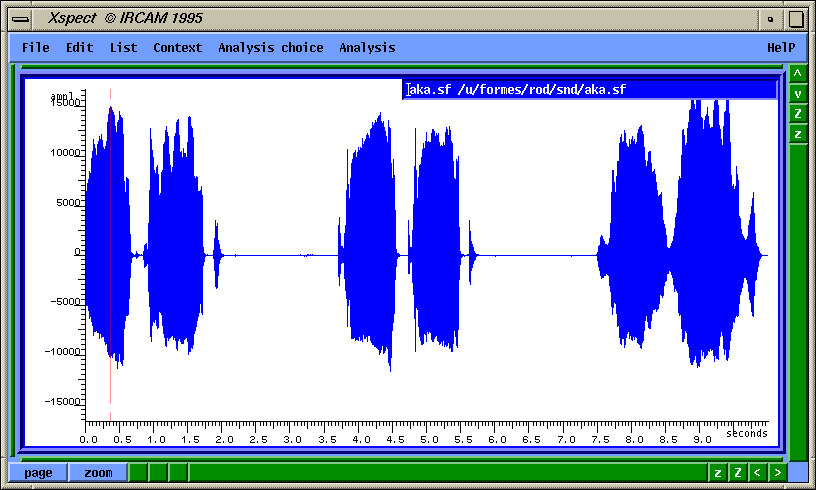Click the uppercase Z horizontal zoom-in button
This screenshot has height=490, width=816.
point(737,473)
